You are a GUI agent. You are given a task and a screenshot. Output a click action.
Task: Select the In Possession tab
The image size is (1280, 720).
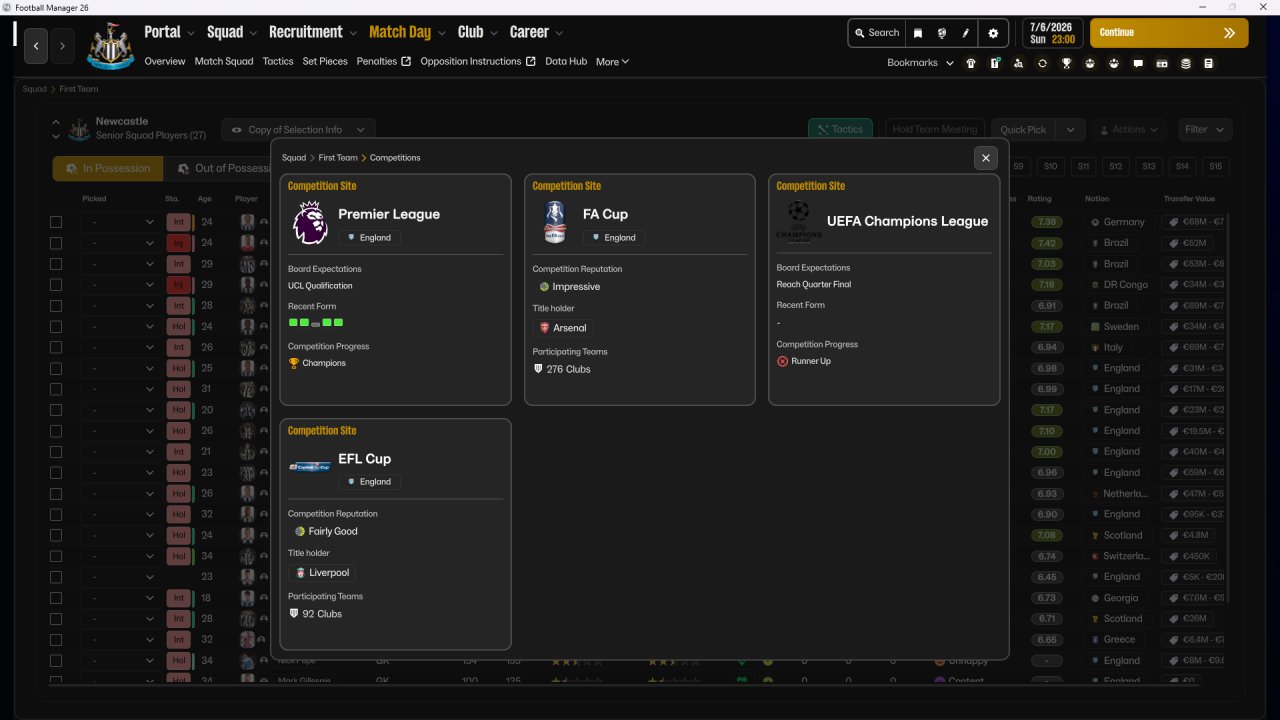tap(108, 168)
